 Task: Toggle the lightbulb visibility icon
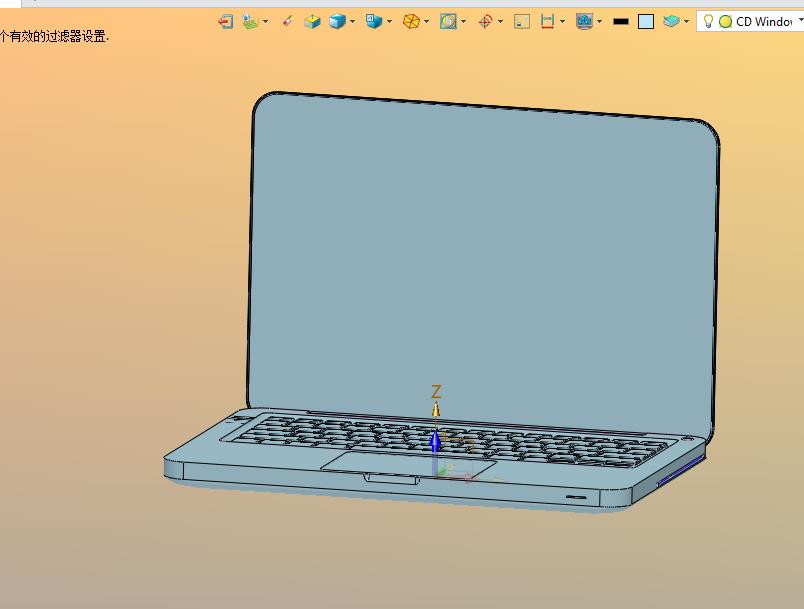click(x=708, y=22)
